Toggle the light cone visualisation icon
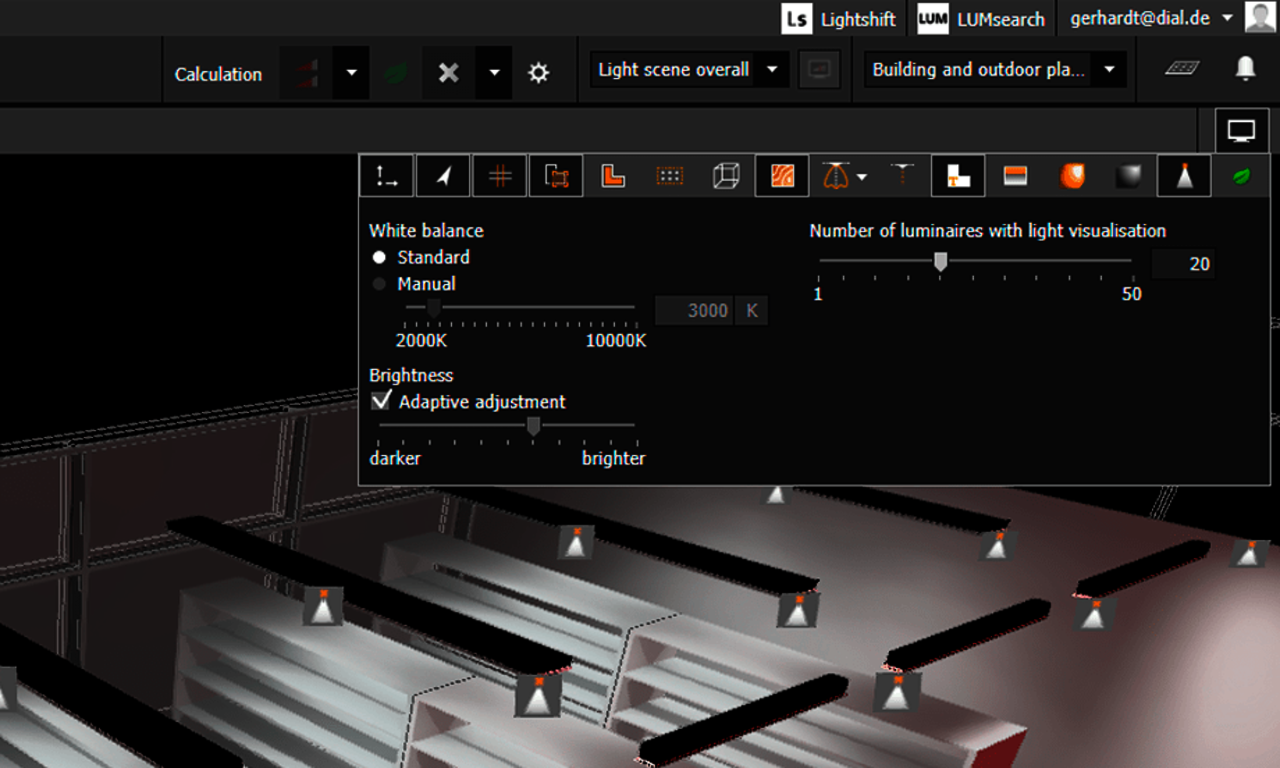 pos(1184,177)
